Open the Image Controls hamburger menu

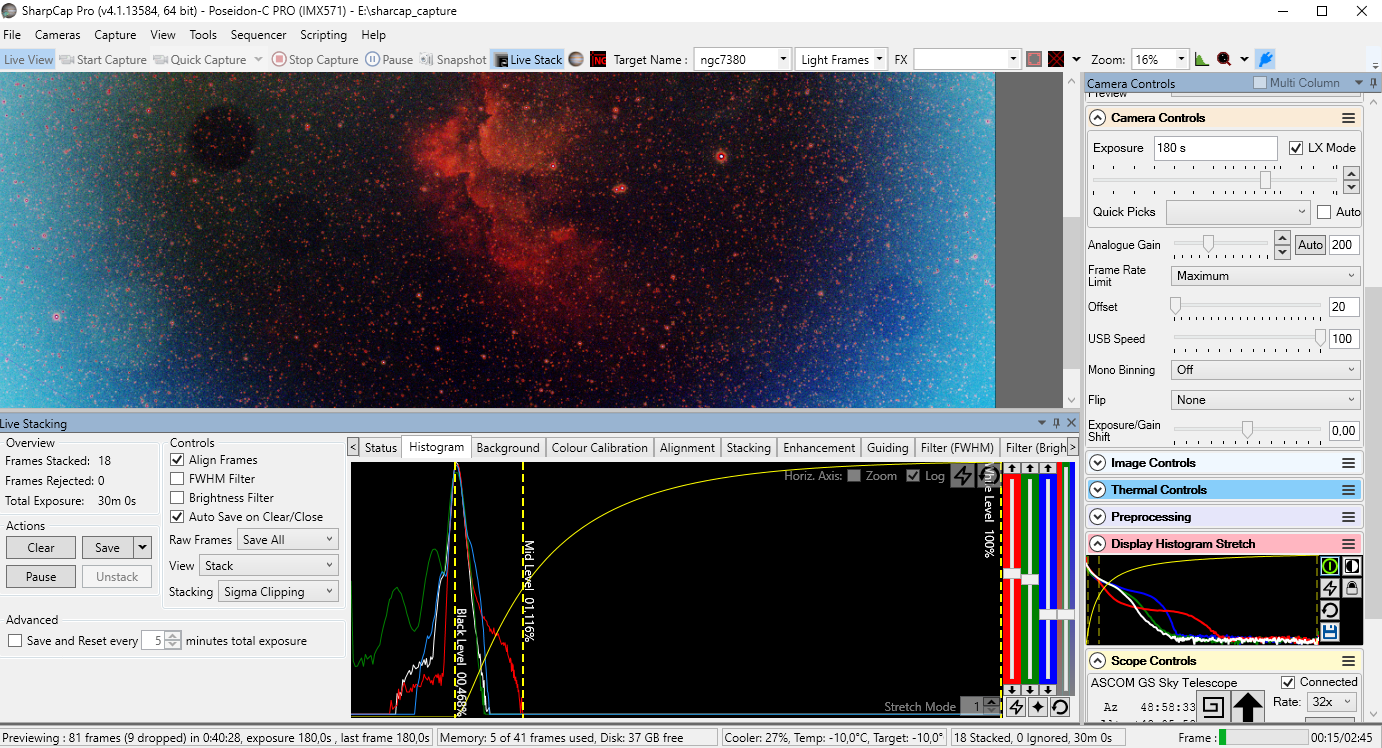1348,463
